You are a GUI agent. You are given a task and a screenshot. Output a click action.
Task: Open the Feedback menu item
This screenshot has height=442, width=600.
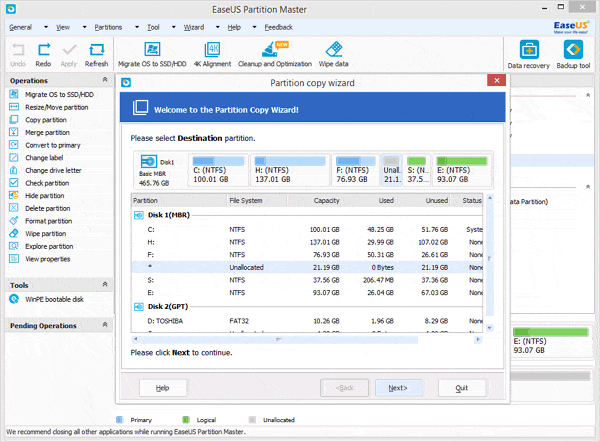[x=279, y=27]
